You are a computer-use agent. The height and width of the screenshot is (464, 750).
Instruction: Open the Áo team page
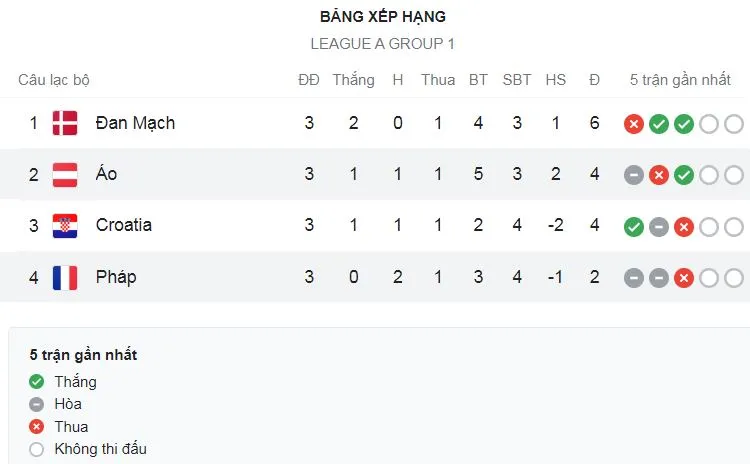(x=106, y=174)
